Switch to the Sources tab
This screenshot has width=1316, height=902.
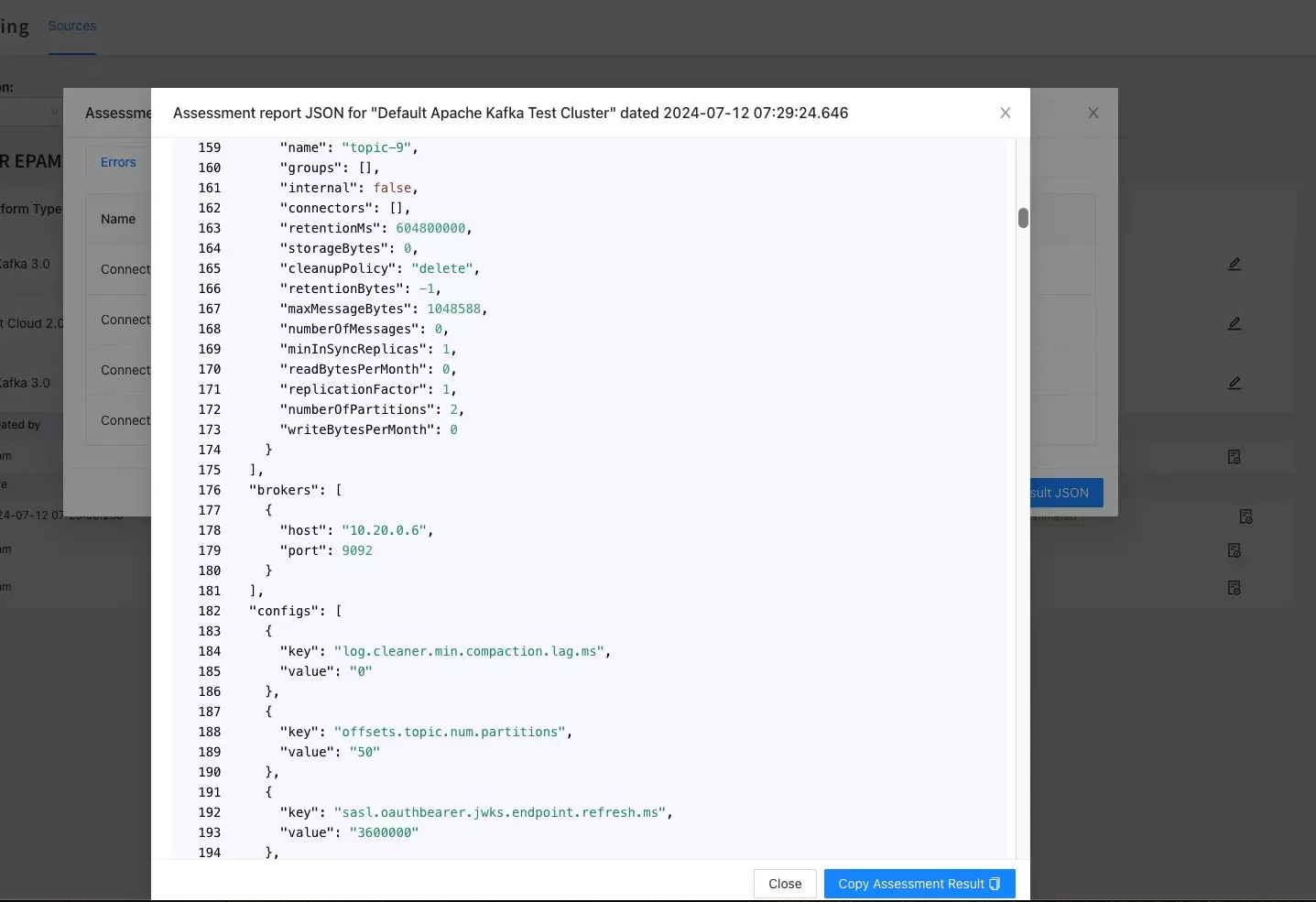tap(72, 26)
